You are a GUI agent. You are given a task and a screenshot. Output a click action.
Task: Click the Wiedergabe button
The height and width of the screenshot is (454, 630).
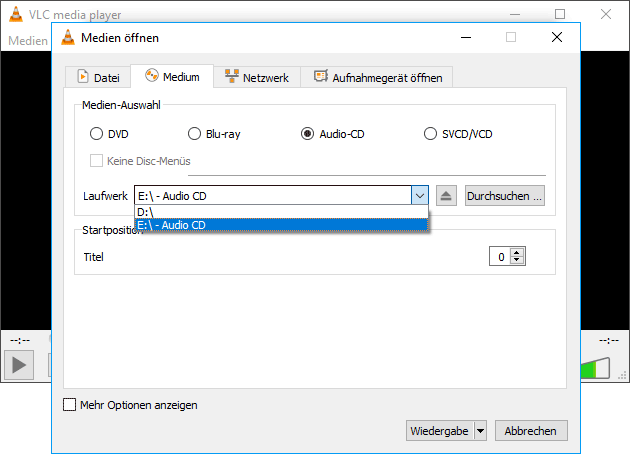[x=440, y=431]
